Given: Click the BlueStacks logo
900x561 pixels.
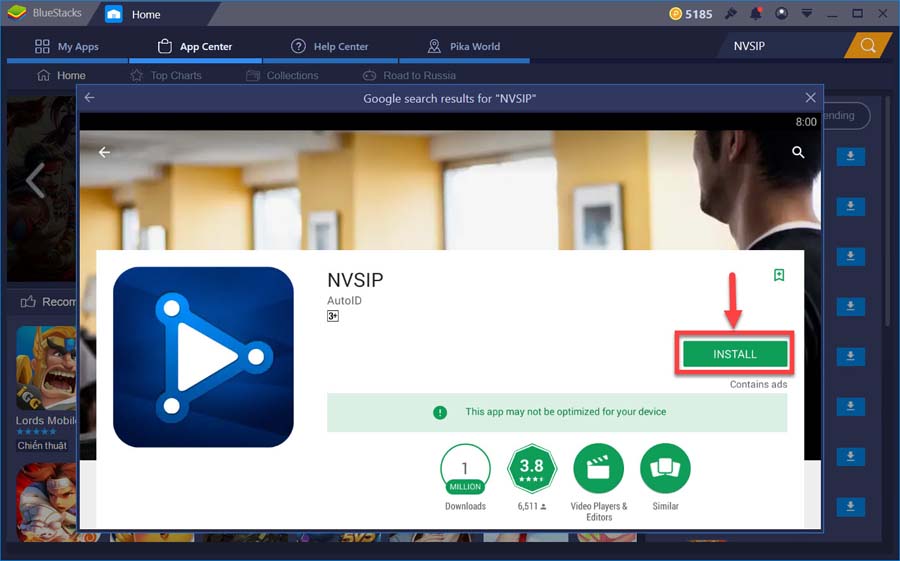Looking at the screenshot, I should tap(17, 13).
